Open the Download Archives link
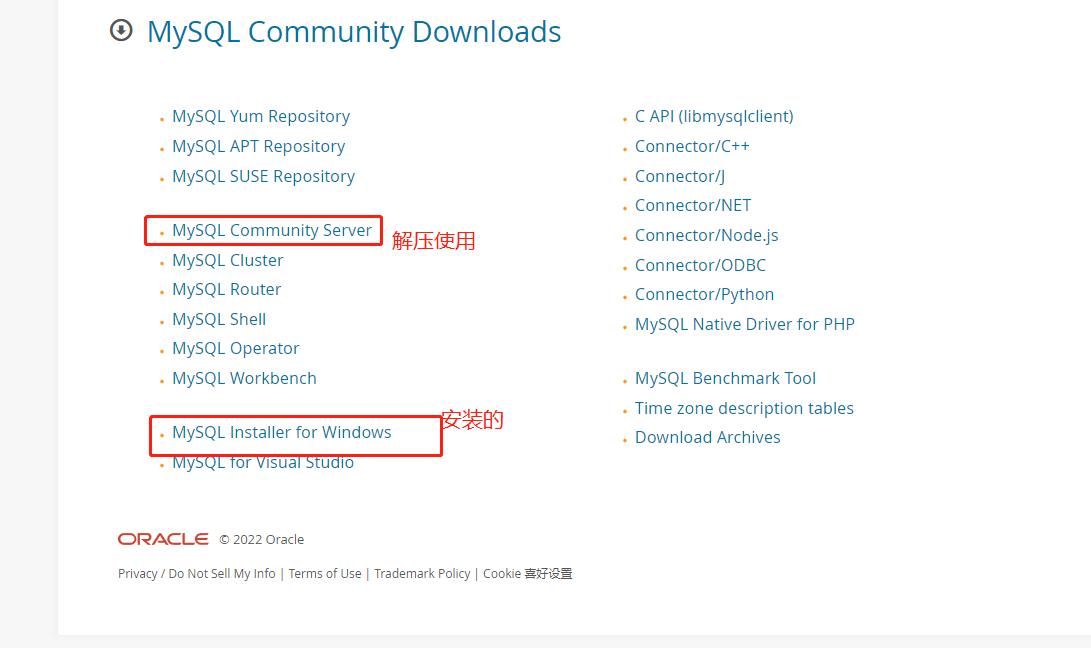This screenshot has width=1091, height=648. pyautogui.click(x=708, y=438)
